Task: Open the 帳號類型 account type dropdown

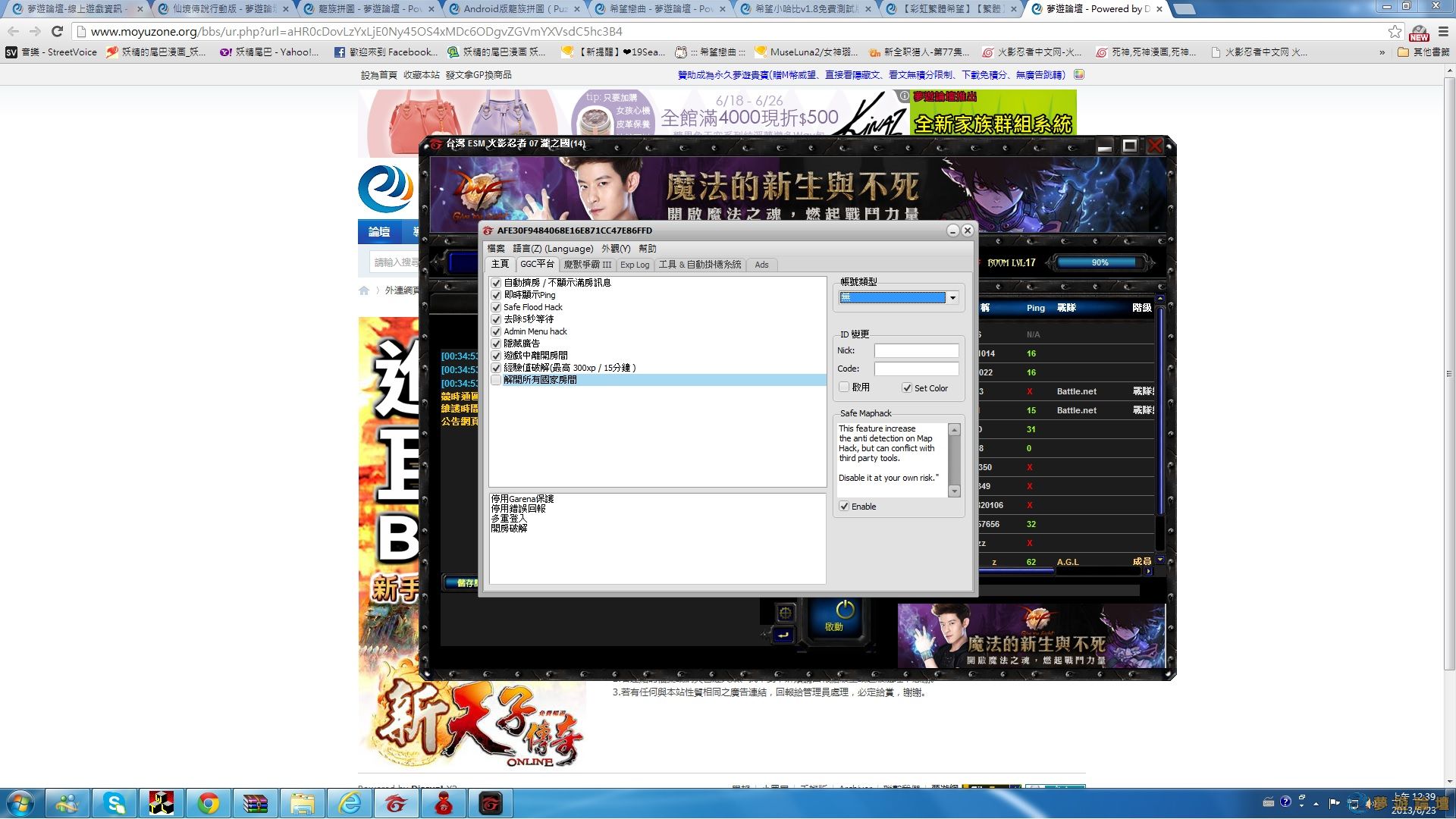Action: click(x=952, y=298)
